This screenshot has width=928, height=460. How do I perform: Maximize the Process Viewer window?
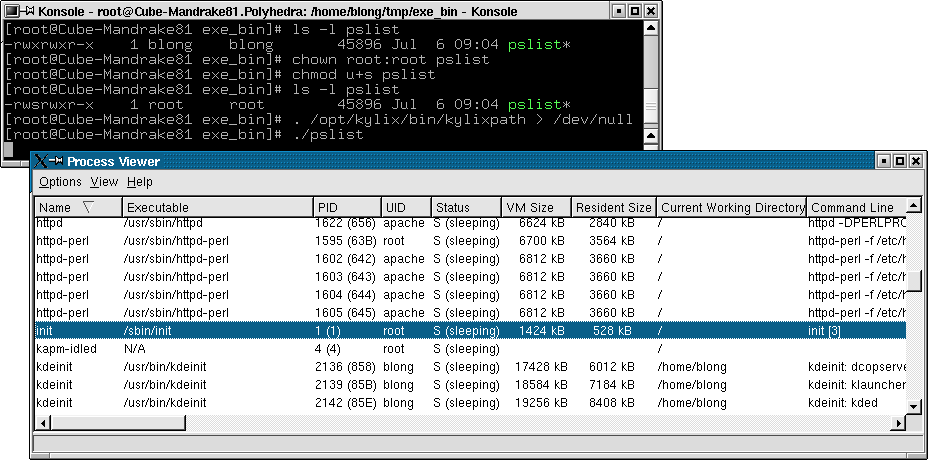click(900, 161)
